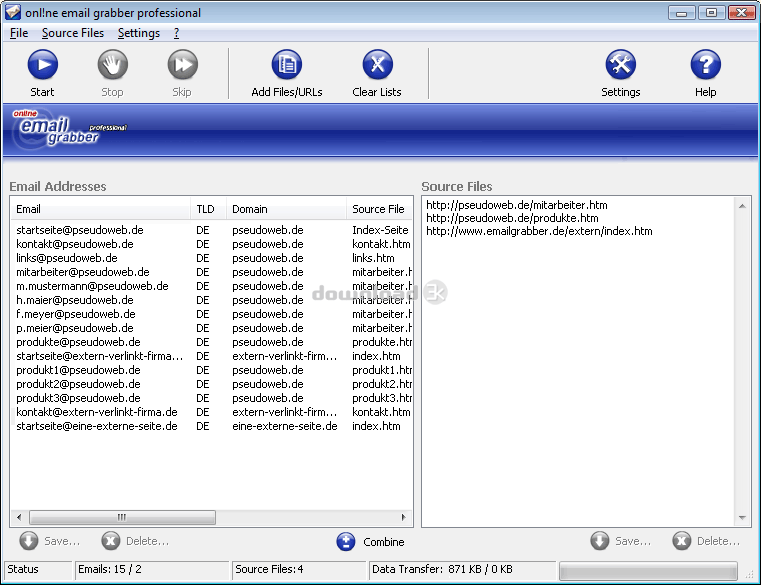Click the Delete icon under Source Files
Image resolution: width=761 pixels, height=585 pixels.
[x=682, y=541]
